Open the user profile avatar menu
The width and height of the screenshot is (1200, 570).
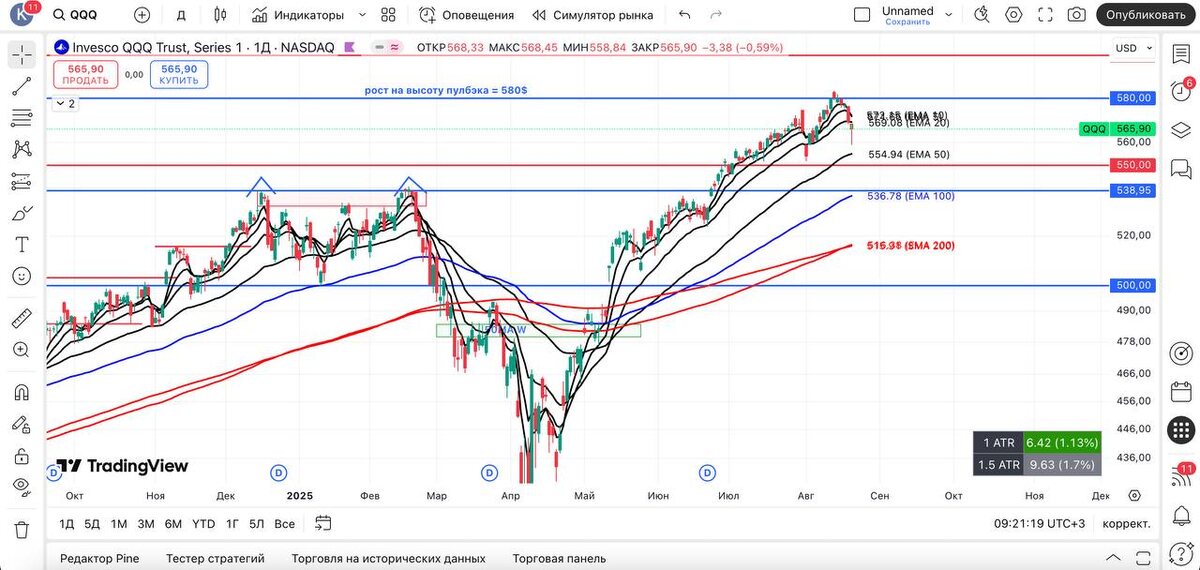[23, 15]
